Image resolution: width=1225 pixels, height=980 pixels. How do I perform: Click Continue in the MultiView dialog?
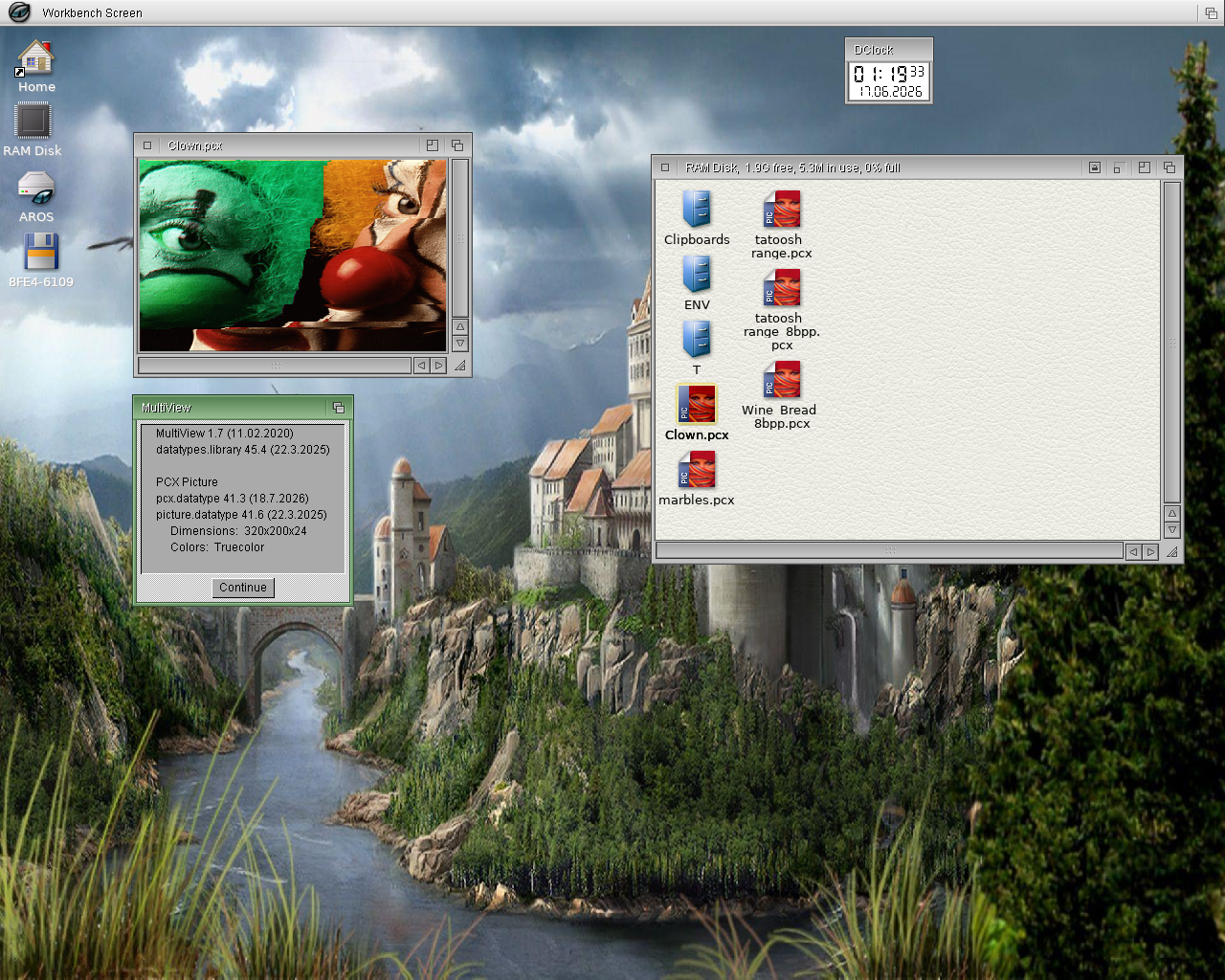243,588
